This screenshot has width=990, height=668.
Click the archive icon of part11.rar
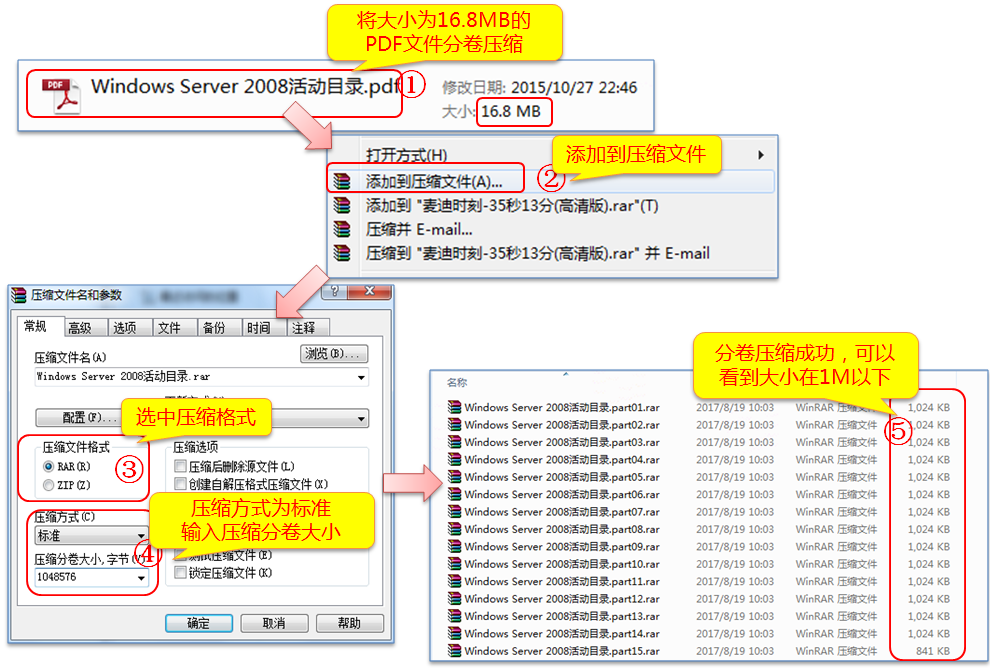pos(454,581)
